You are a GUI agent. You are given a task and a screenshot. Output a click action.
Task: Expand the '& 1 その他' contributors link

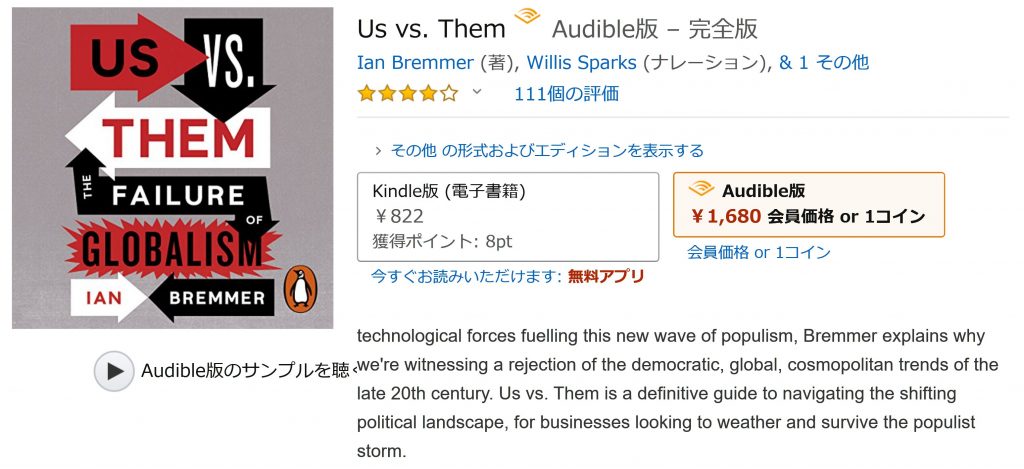(x=824, y=63)
